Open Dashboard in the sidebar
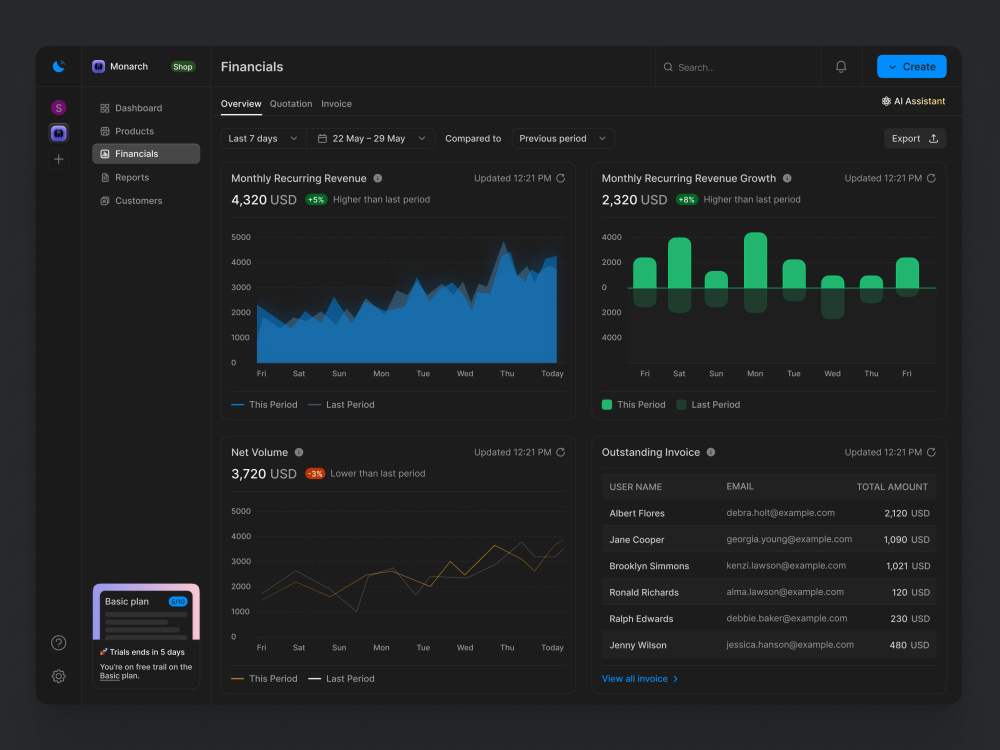Image resolution: width=1000 pixels, height=750 pixels. pyautogui.click(x=146, y=108)
